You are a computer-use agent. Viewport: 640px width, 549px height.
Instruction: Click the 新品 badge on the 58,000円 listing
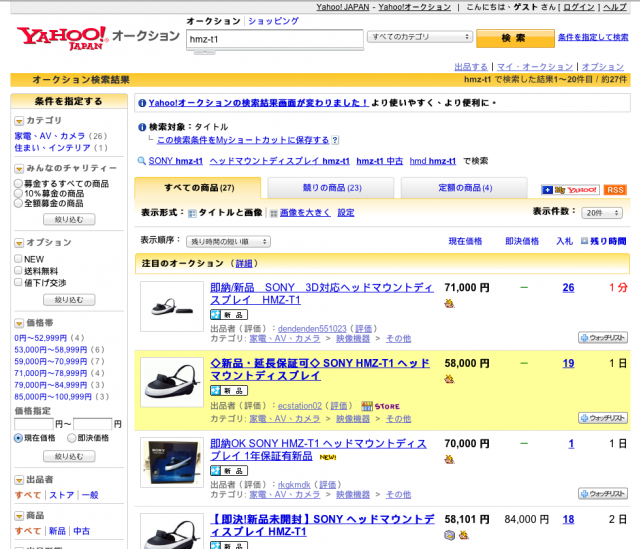coord(229,391)
